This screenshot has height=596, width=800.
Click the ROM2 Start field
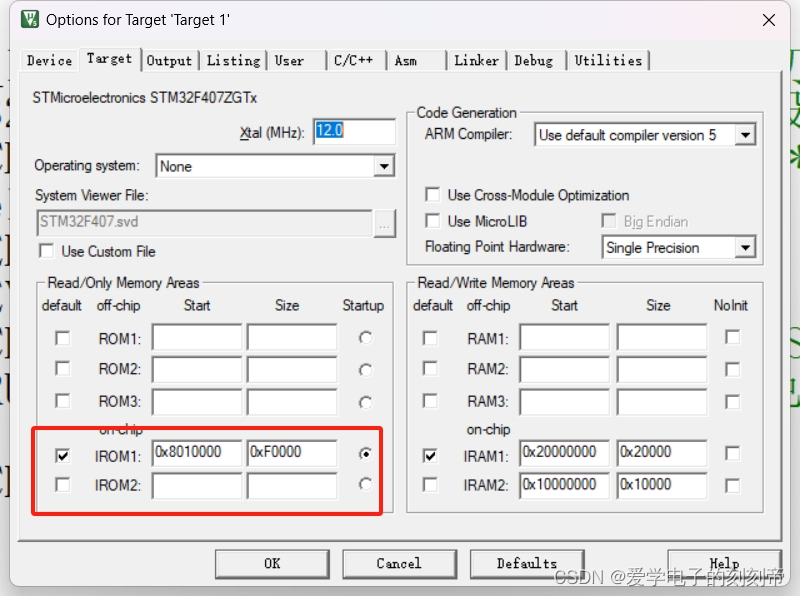[x=197, y=369]
